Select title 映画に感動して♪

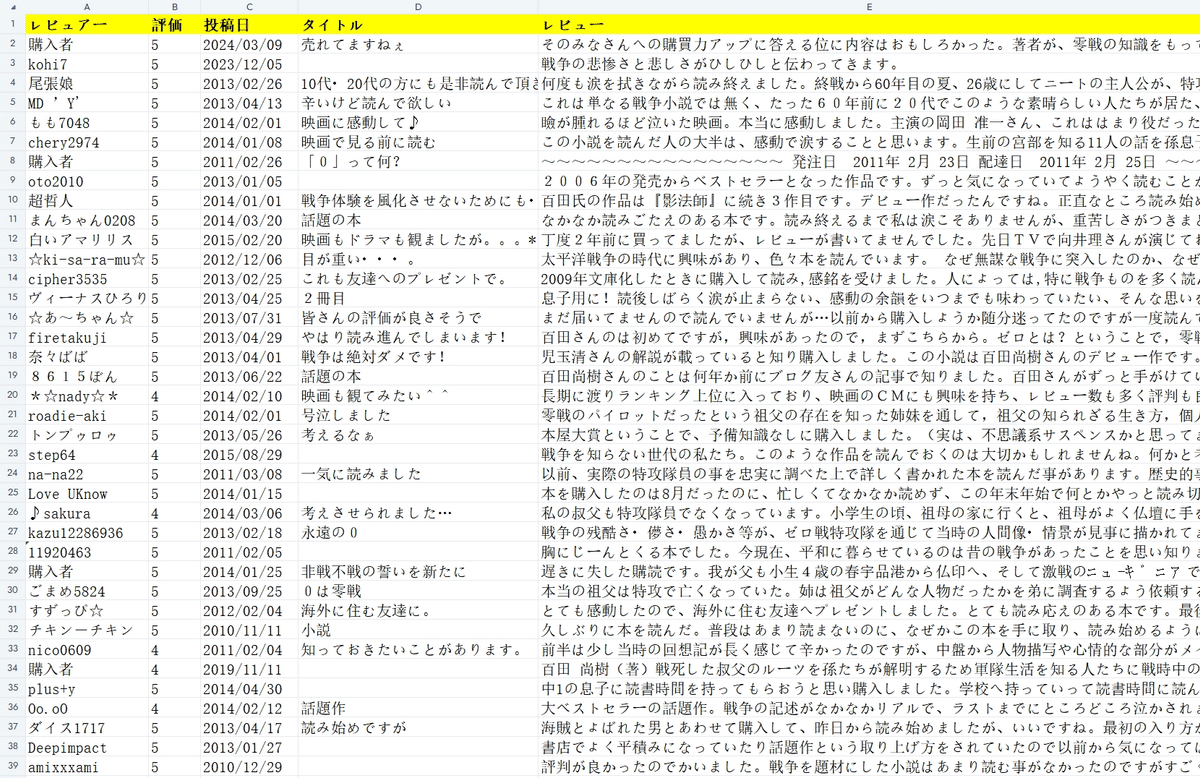coord(417,122)
